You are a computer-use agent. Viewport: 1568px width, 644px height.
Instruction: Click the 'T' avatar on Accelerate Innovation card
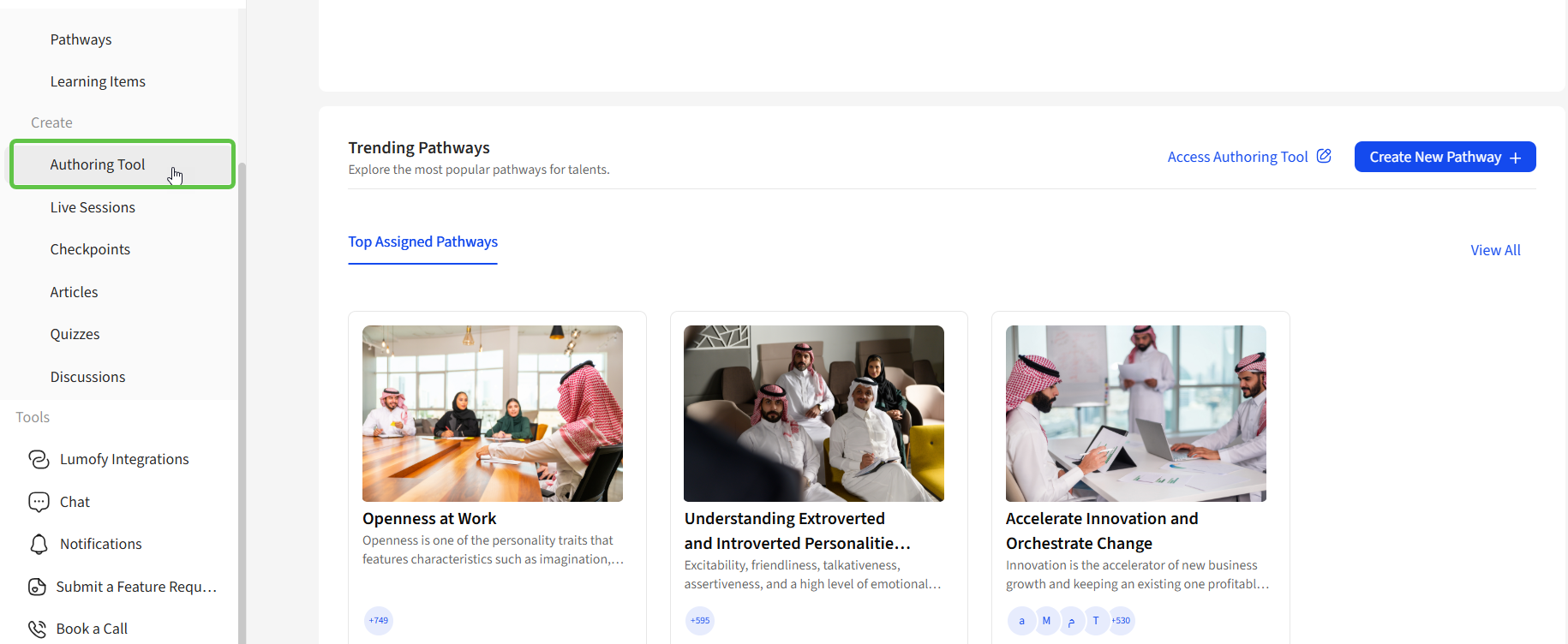(x=1095, y=621)
